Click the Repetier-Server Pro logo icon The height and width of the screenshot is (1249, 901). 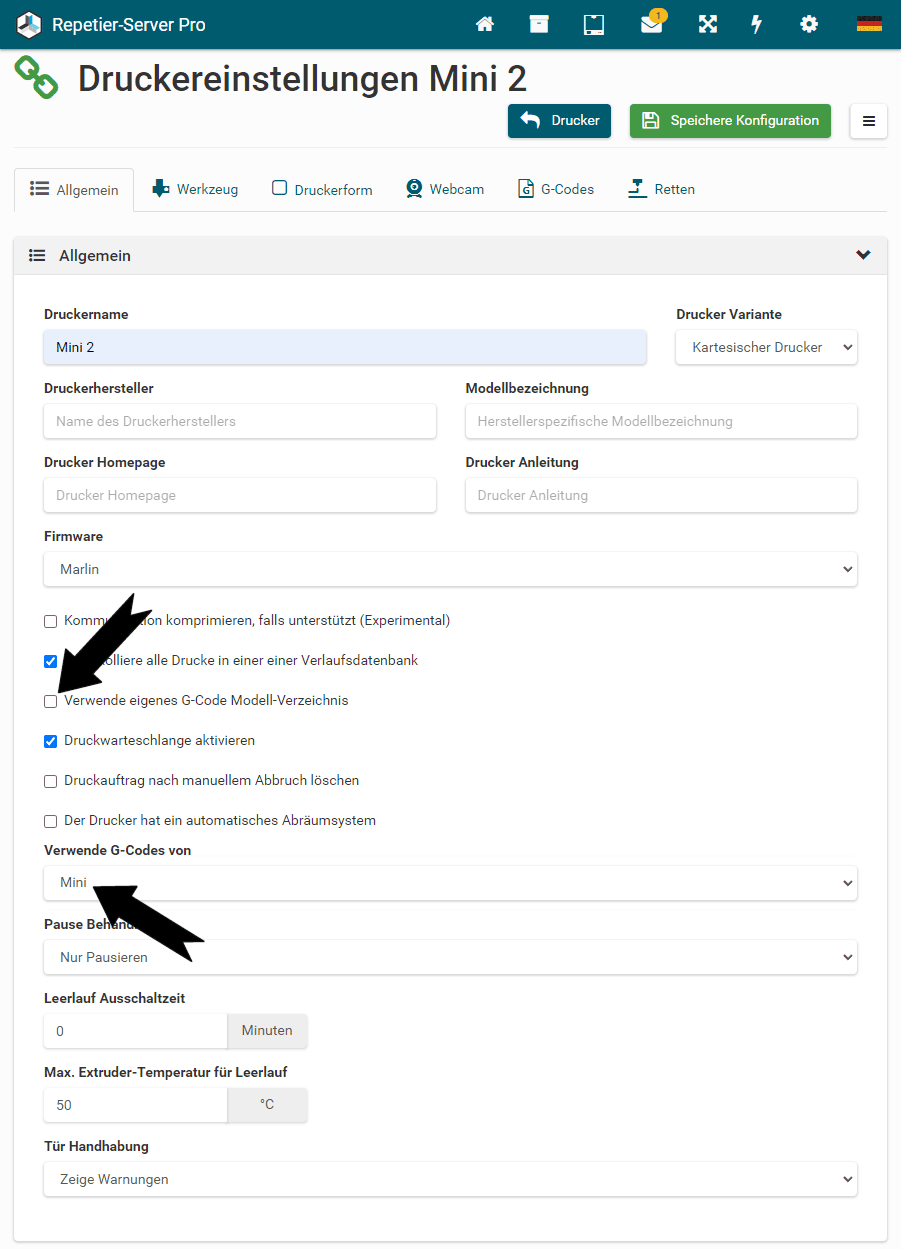click(x=29, y=24)
